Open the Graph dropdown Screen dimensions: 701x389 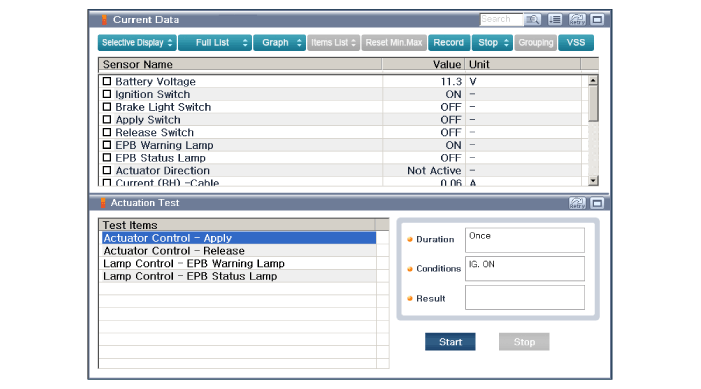pyautogui.click(x=279, y=42)
